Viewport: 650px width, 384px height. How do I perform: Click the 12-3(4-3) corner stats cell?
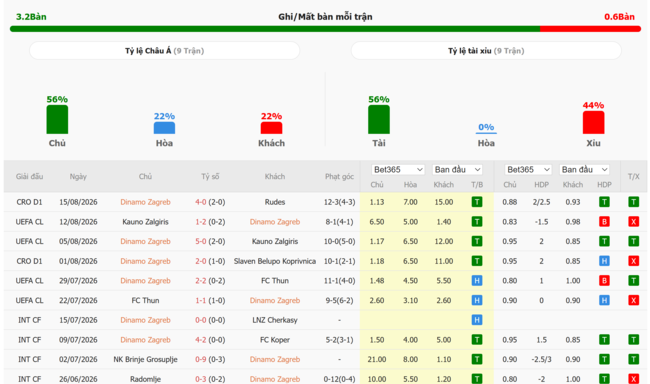pos(340,202)
